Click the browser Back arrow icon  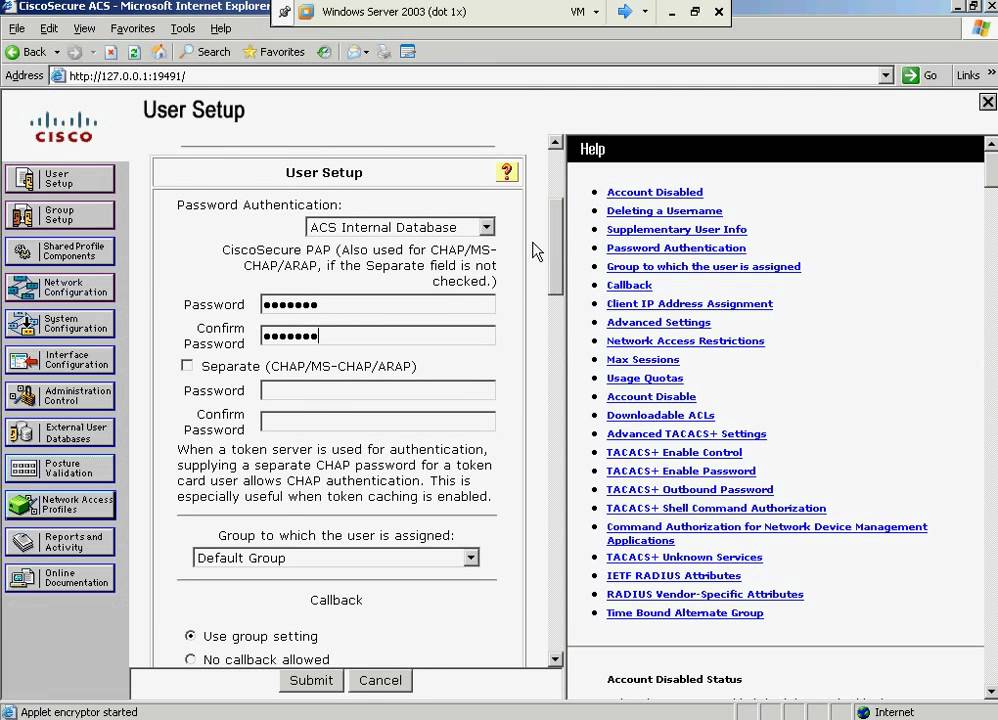[12, 52]
